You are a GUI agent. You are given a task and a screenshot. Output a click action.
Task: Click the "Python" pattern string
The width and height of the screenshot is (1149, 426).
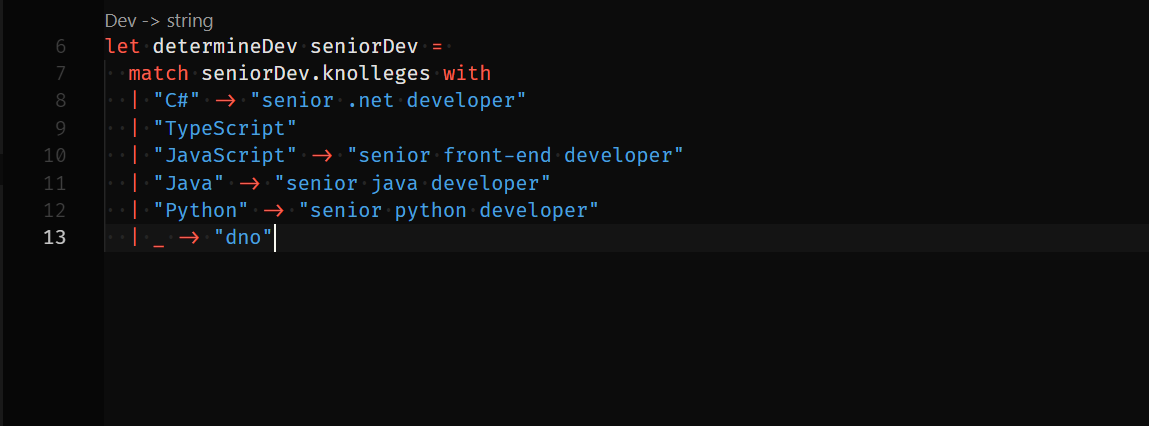tap(201, 210)
